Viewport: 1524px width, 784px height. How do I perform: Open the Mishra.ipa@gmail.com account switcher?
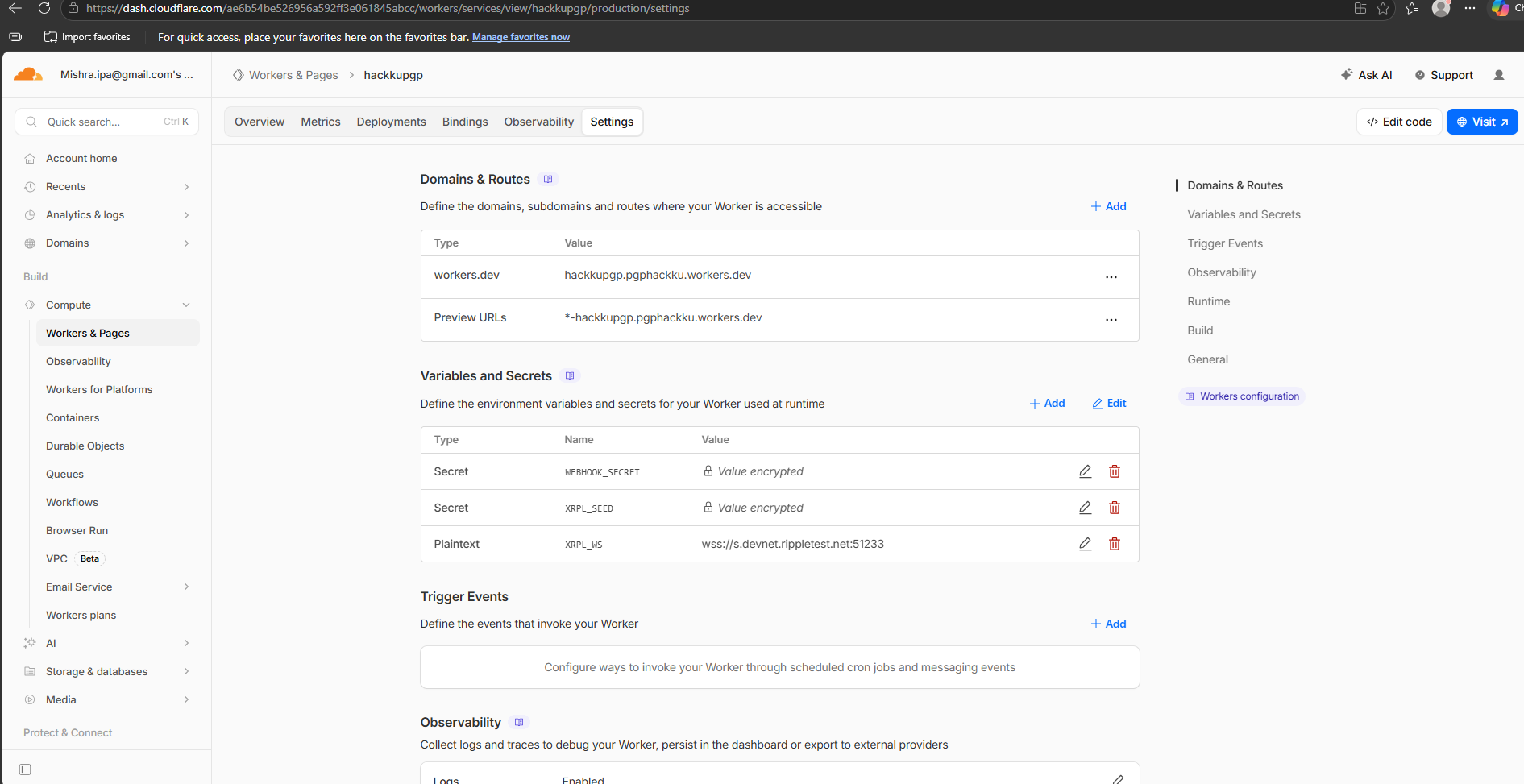click(x=127, y=74)
